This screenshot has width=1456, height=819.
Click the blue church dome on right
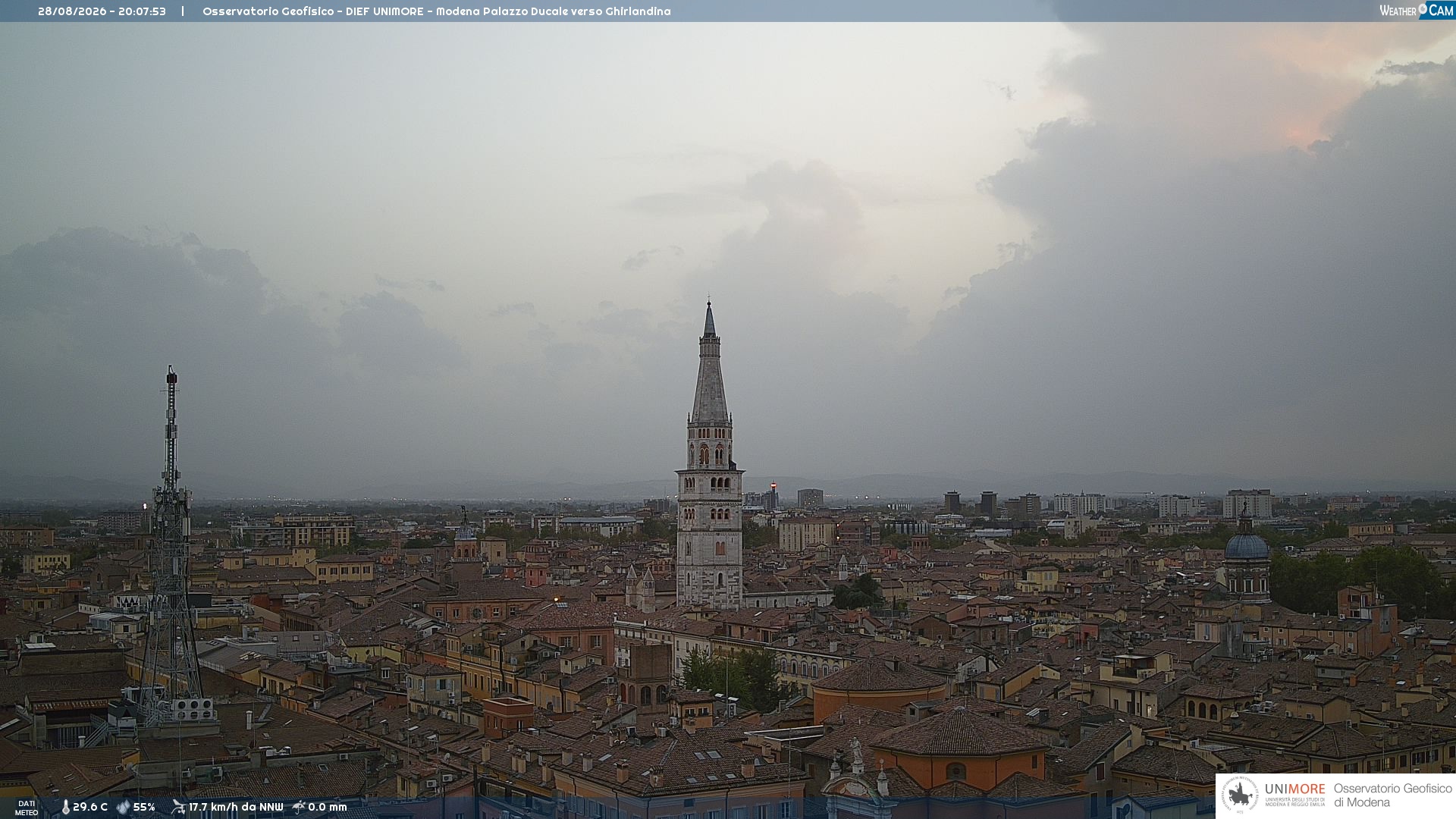pyautogui.click(x=1247, y=546)
